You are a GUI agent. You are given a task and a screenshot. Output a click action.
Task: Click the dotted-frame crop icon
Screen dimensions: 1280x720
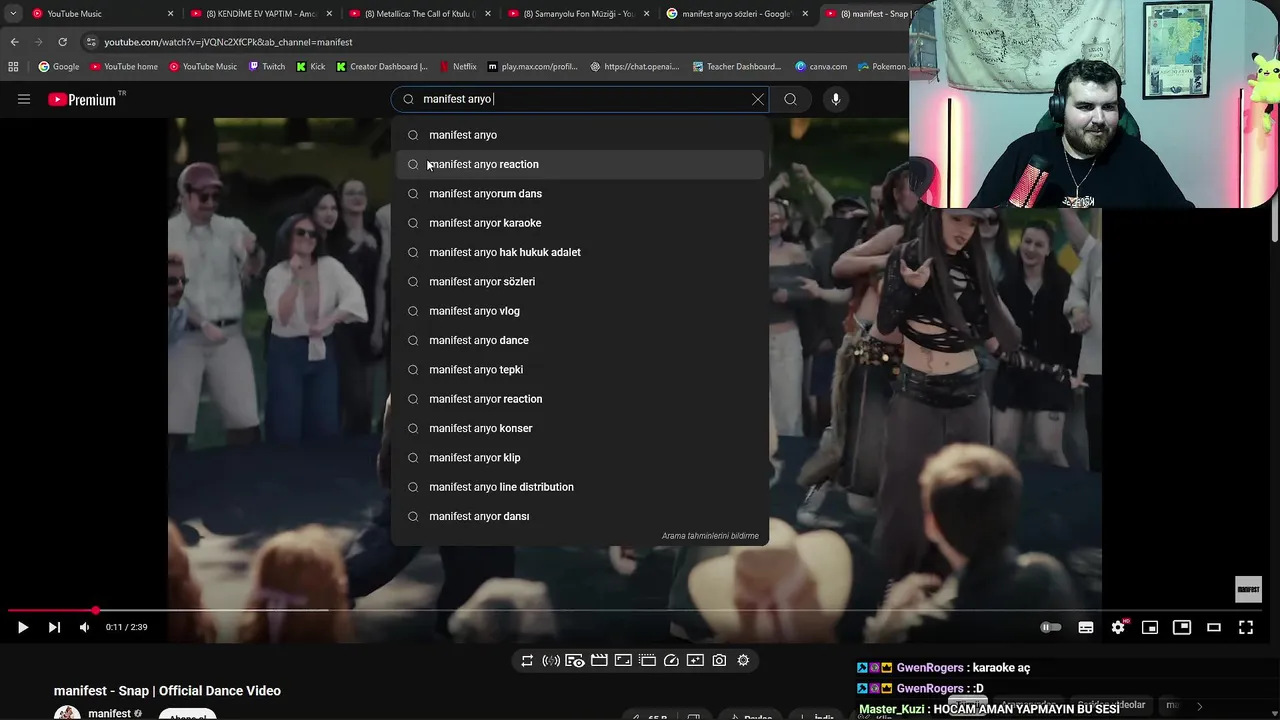647,660
